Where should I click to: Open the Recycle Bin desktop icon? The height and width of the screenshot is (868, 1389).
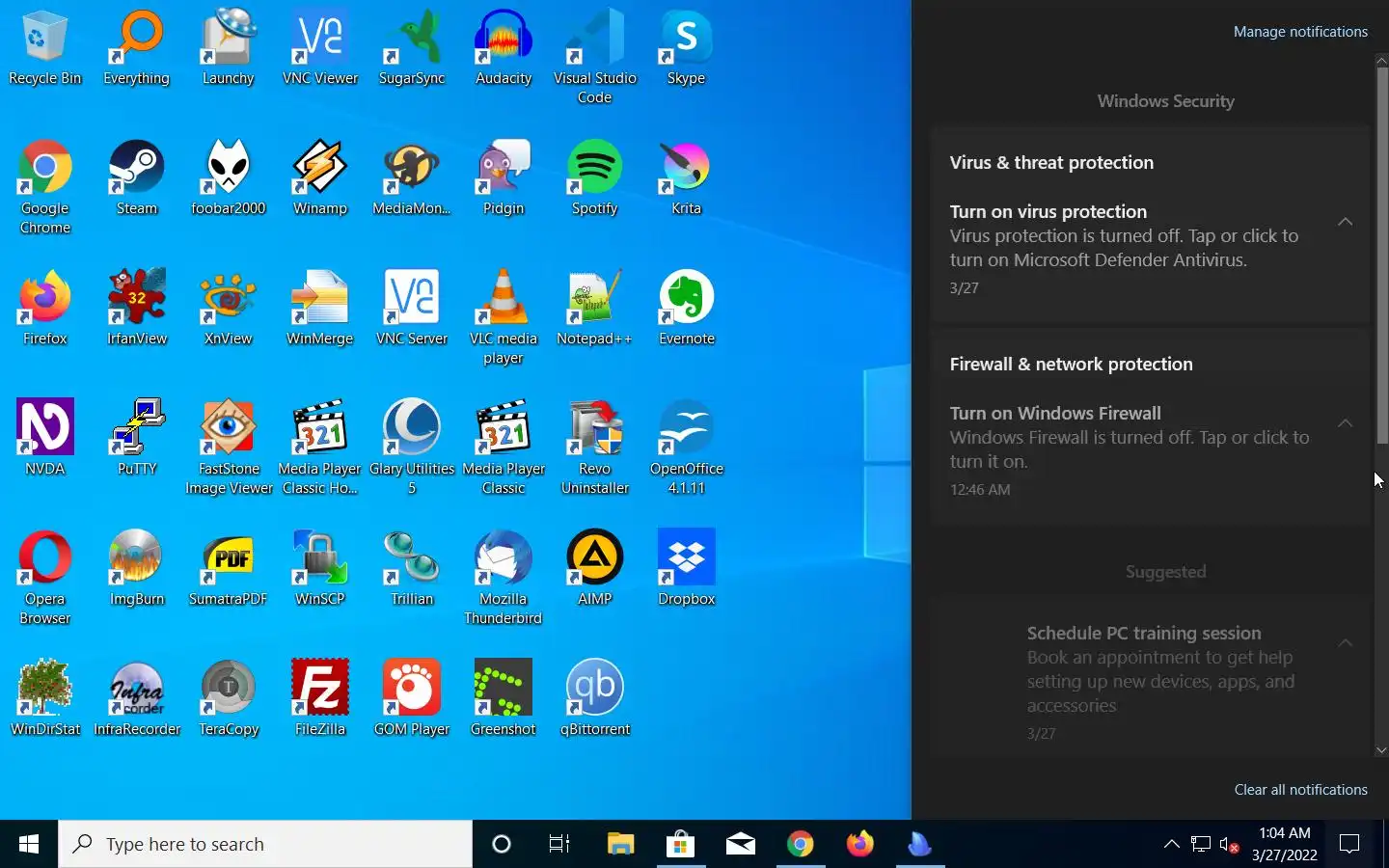44,48
